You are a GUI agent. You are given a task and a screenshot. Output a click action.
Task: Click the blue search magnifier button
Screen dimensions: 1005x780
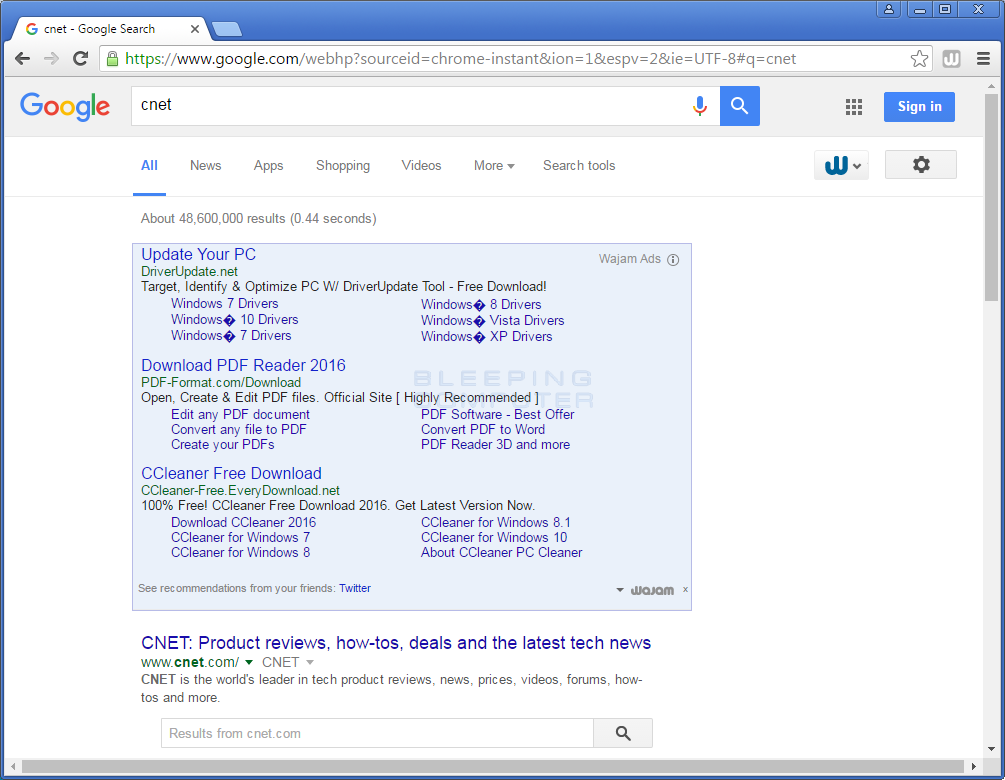coord(739,105)
